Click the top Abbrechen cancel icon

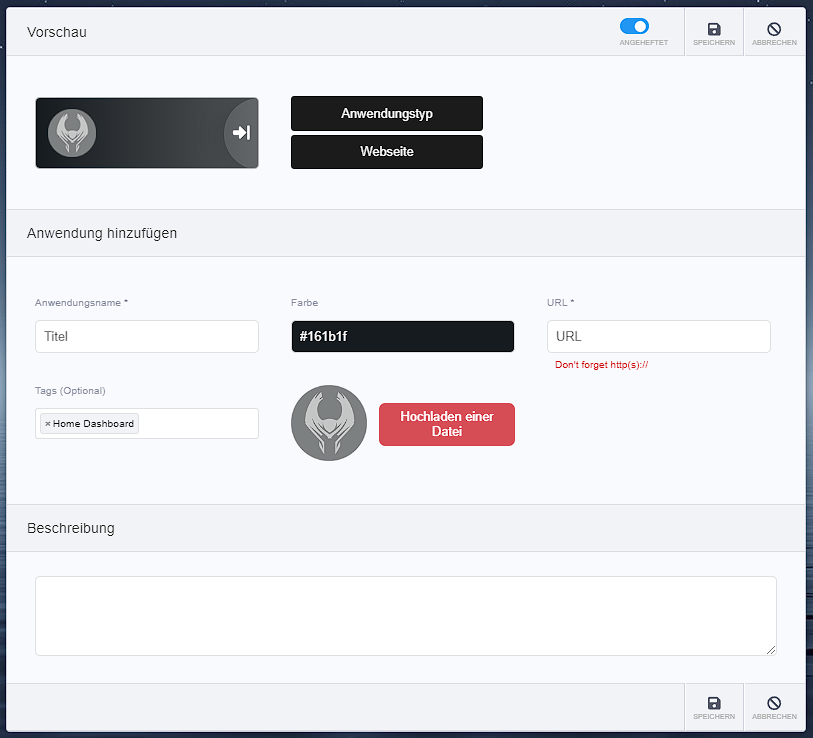(x=774, y=30)
